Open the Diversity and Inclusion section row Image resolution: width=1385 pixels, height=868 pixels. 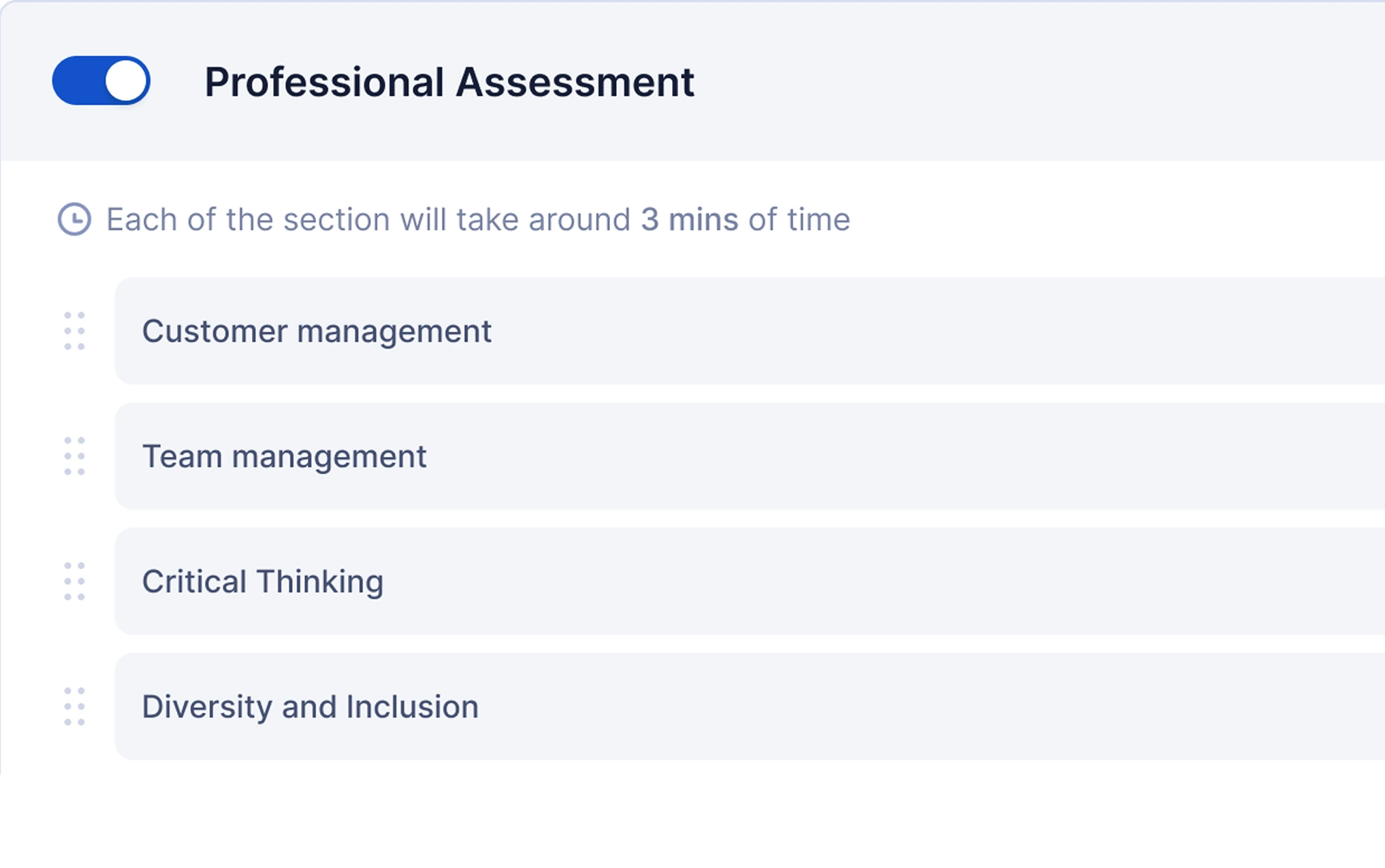750,707
